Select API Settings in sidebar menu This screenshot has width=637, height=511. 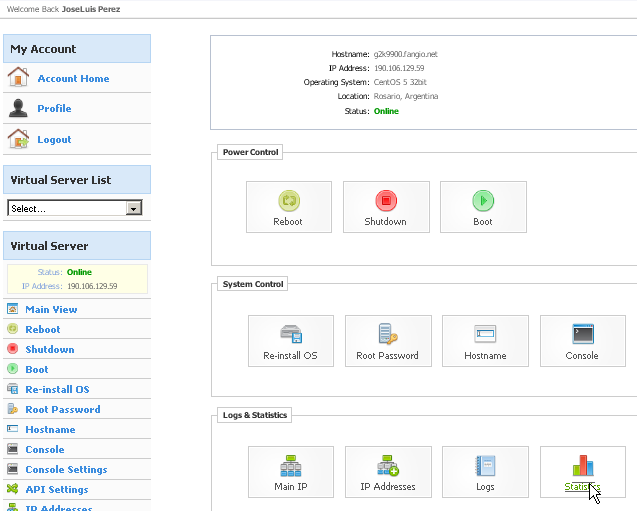coord(56,490)
